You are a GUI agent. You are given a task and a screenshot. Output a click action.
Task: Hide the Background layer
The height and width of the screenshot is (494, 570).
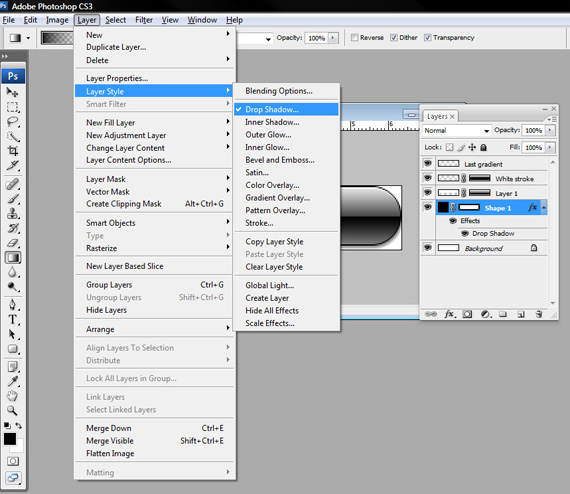point(428,248)
